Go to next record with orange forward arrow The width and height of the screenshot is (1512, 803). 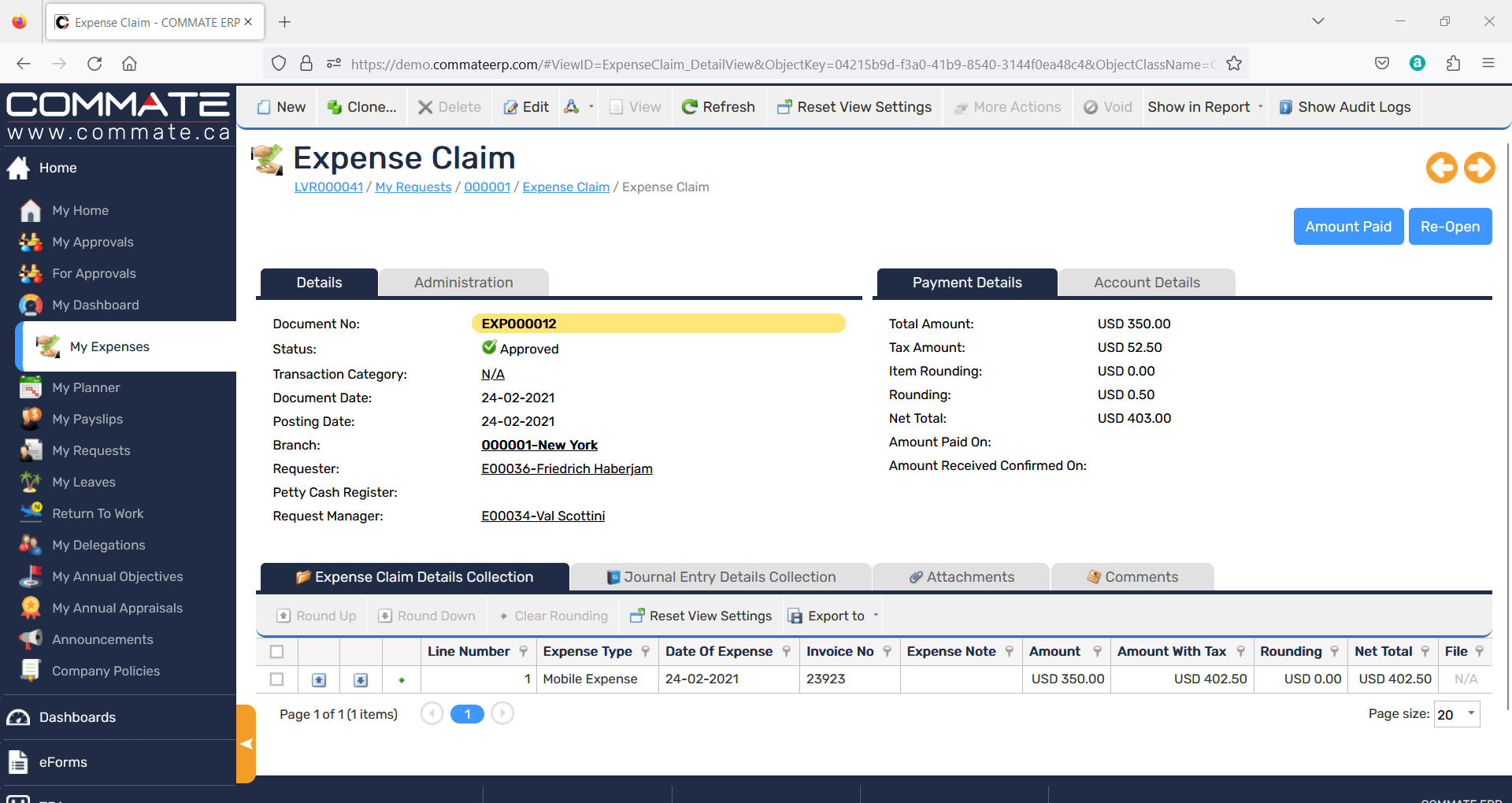(x=1479, y=168)
